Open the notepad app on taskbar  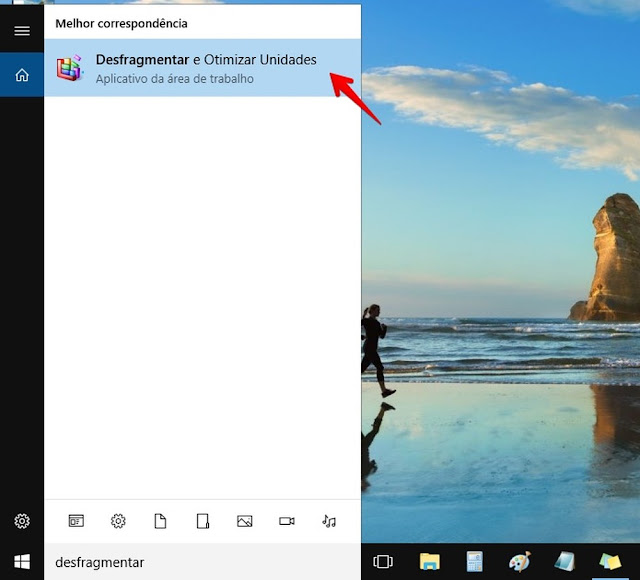(x=565, y=562)
